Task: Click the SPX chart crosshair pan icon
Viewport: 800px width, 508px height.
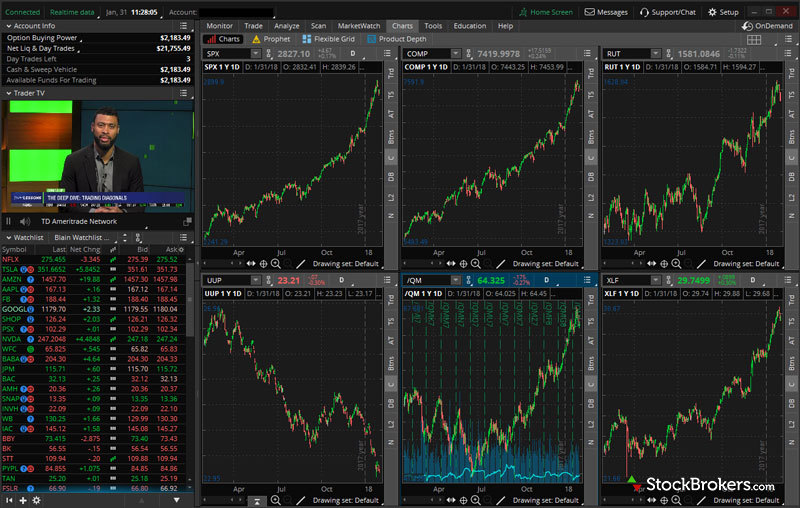Action: click(263, 264)
